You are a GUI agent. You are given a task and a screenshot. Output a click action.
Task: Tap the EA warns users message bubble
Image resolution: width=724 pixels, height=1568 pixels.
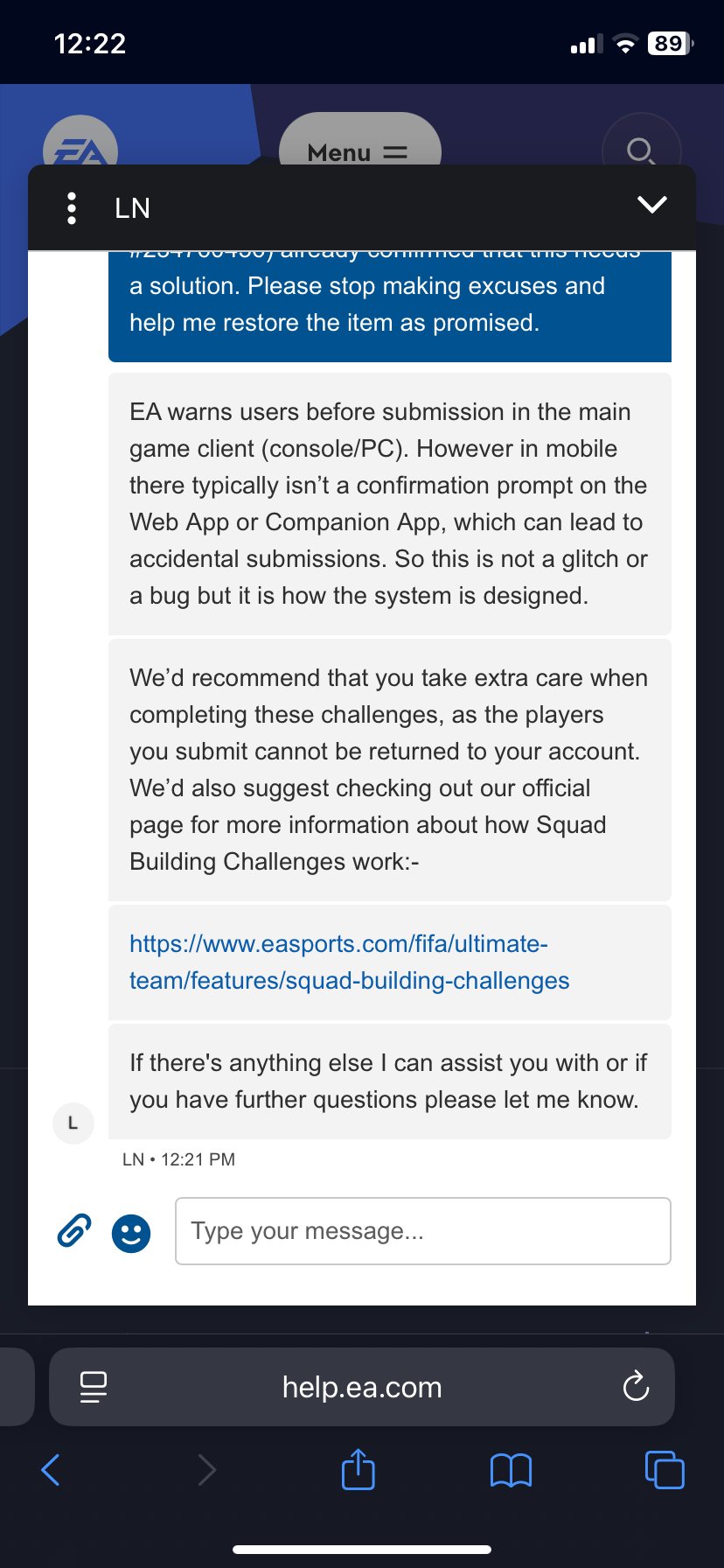click(389, 504)
